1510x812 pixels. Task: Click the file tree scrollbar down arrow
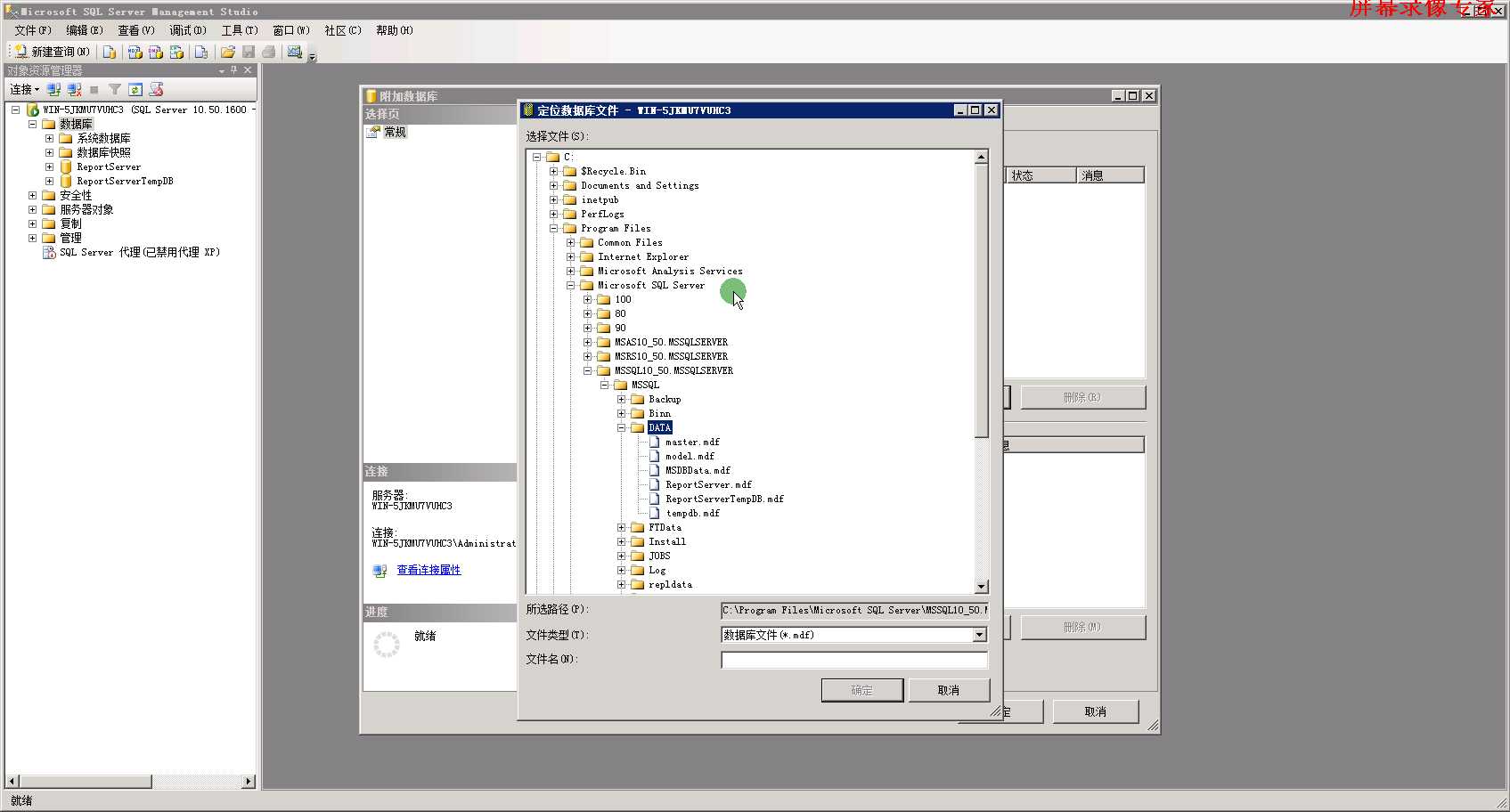pyautogui.click(x=982, y=587)
